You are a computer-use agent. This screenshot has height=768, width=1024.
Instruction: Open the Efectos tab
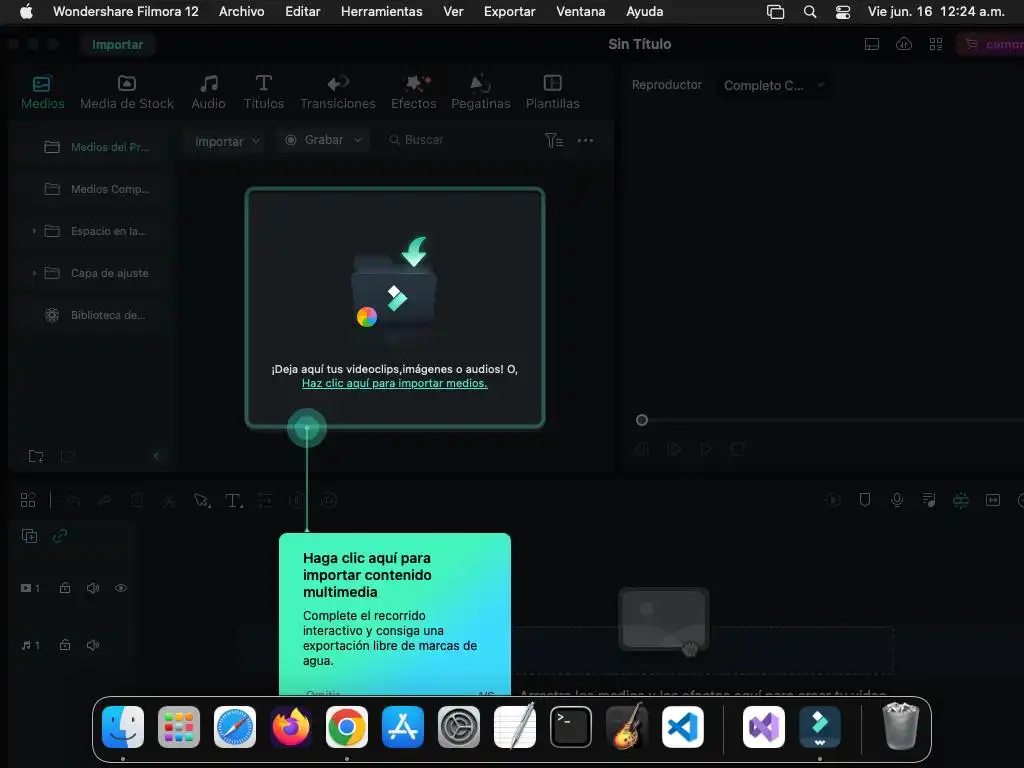413,92
